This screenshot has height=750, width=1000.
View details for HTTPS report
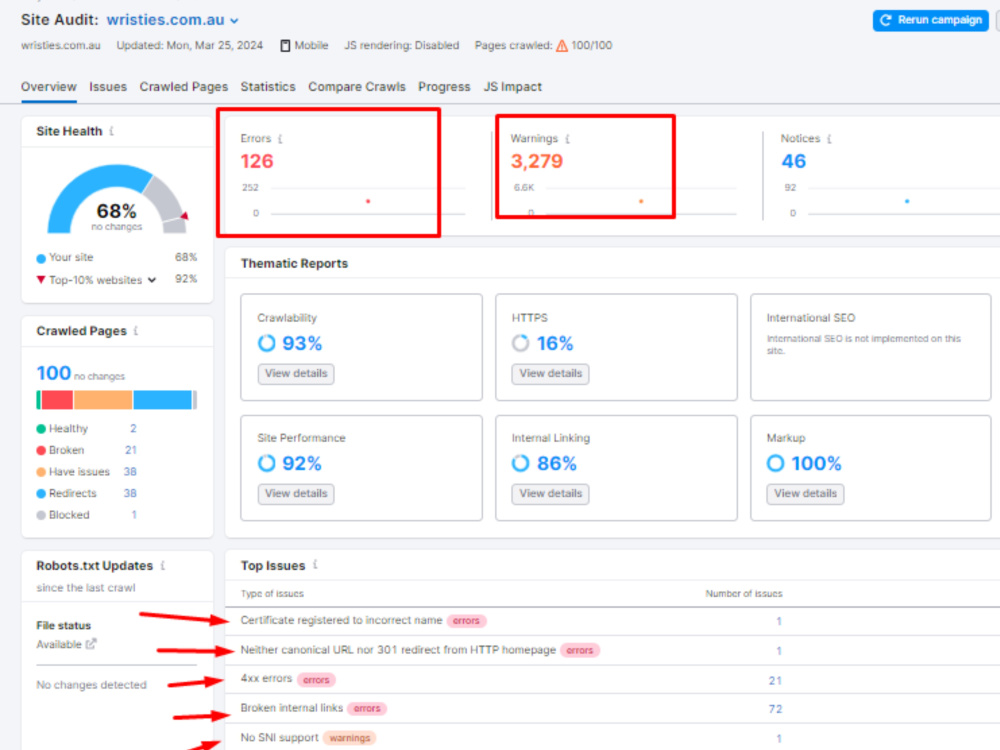pos(550,374)
